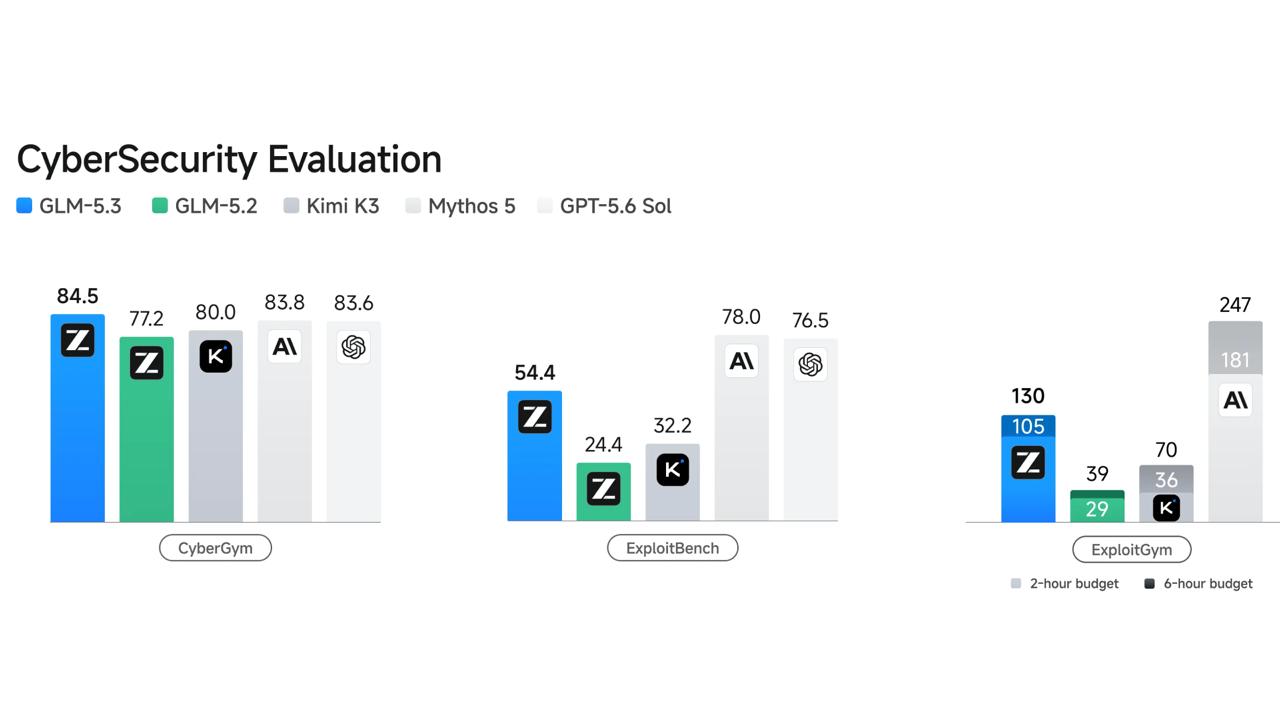The height and width of the screenshot is (720, 1280).
Task: Select the Z logo on ExploitGym 130 bar
Action: [1028, 462]
